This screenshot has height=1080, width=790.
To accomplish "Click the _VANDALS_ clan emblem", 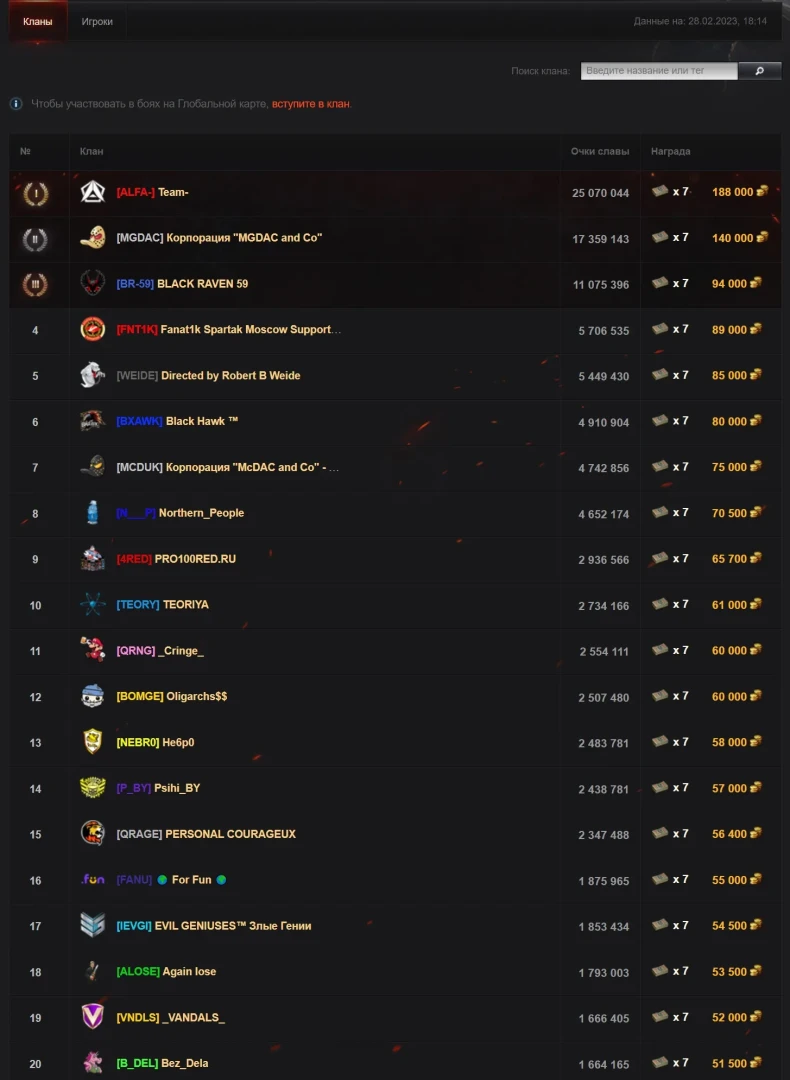I will click(93, 1017).
